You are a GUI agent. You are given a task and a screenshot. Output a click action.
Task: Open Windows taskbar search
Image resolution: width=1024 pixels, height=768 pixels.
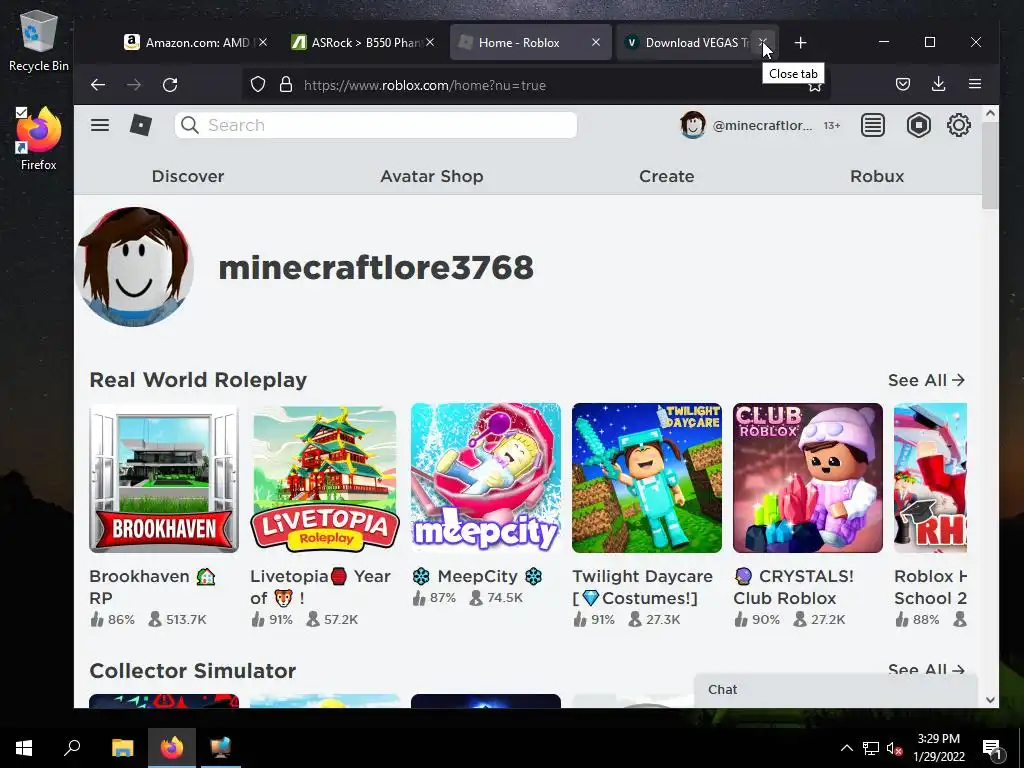pyautogui.click(x=72, y=748)
